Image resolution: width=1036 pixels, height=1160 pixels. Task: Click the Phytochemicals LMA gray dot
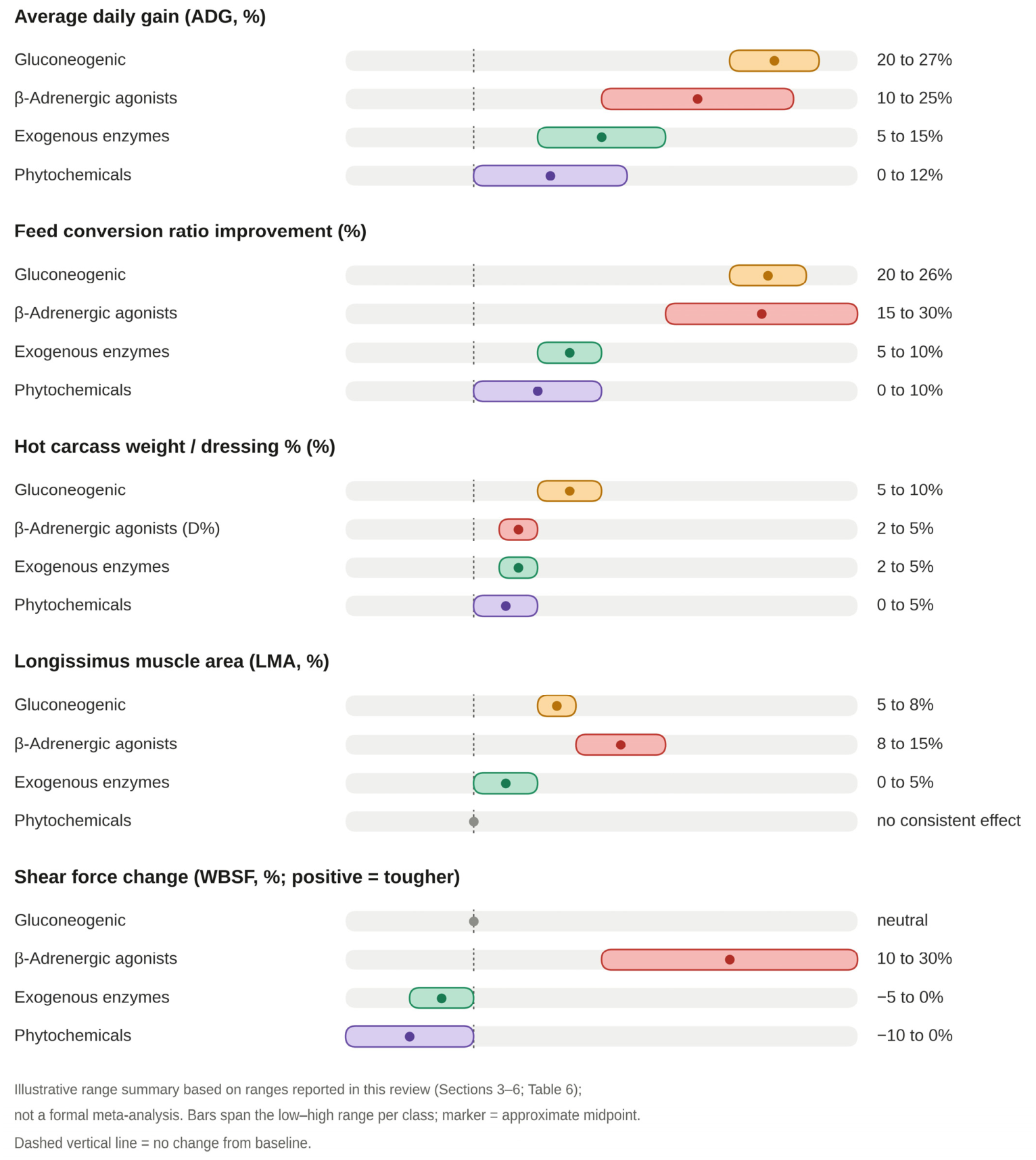[x=473, y=821]
